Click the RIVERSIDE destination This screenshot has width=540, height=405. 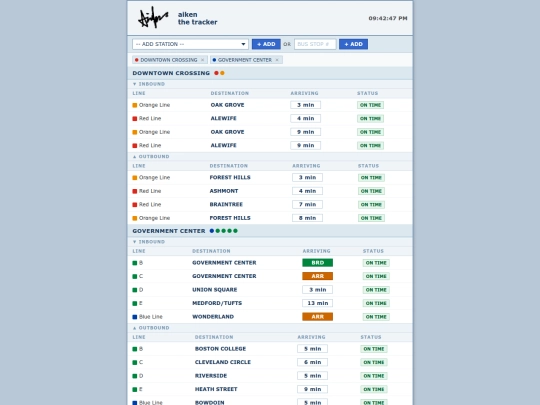tap(211, 376)
